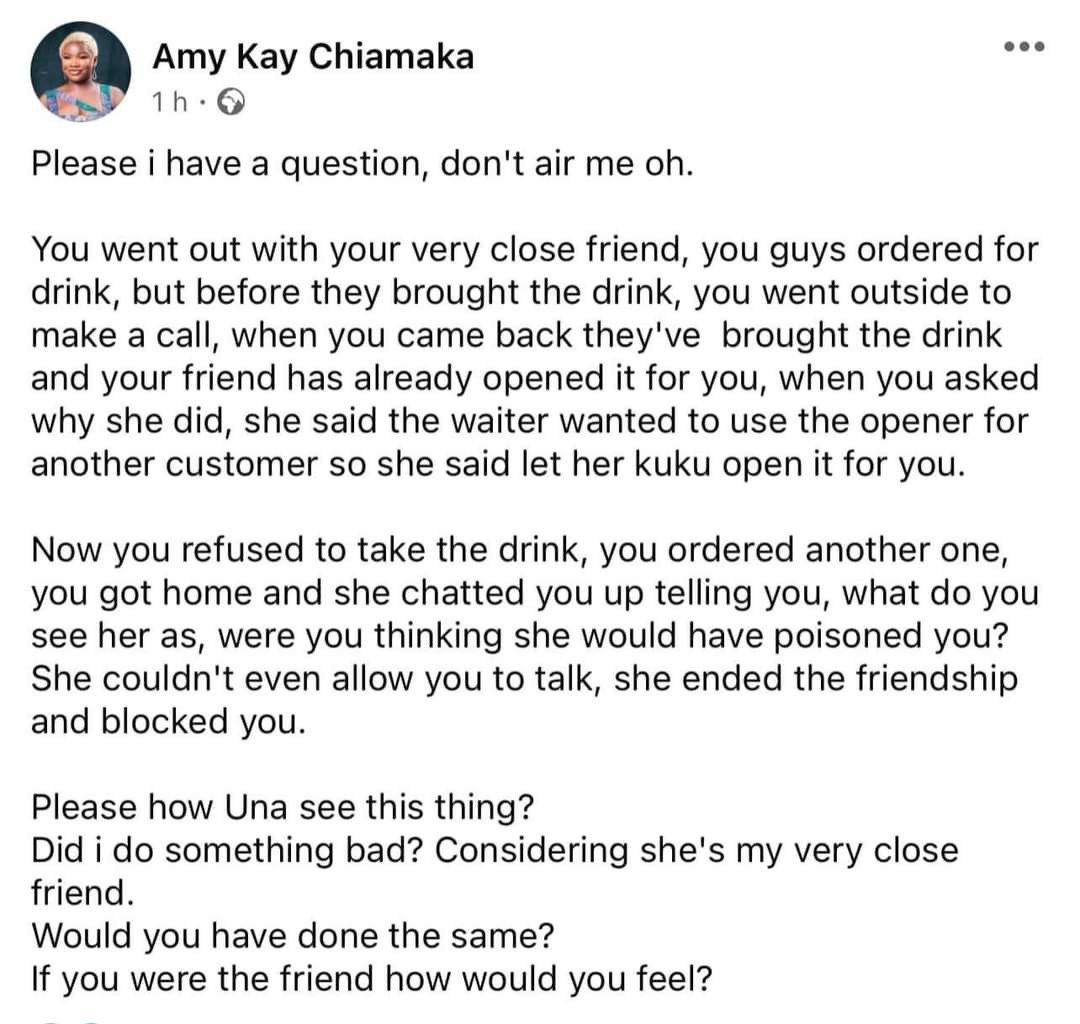Click the globe public audience icon

231,103
